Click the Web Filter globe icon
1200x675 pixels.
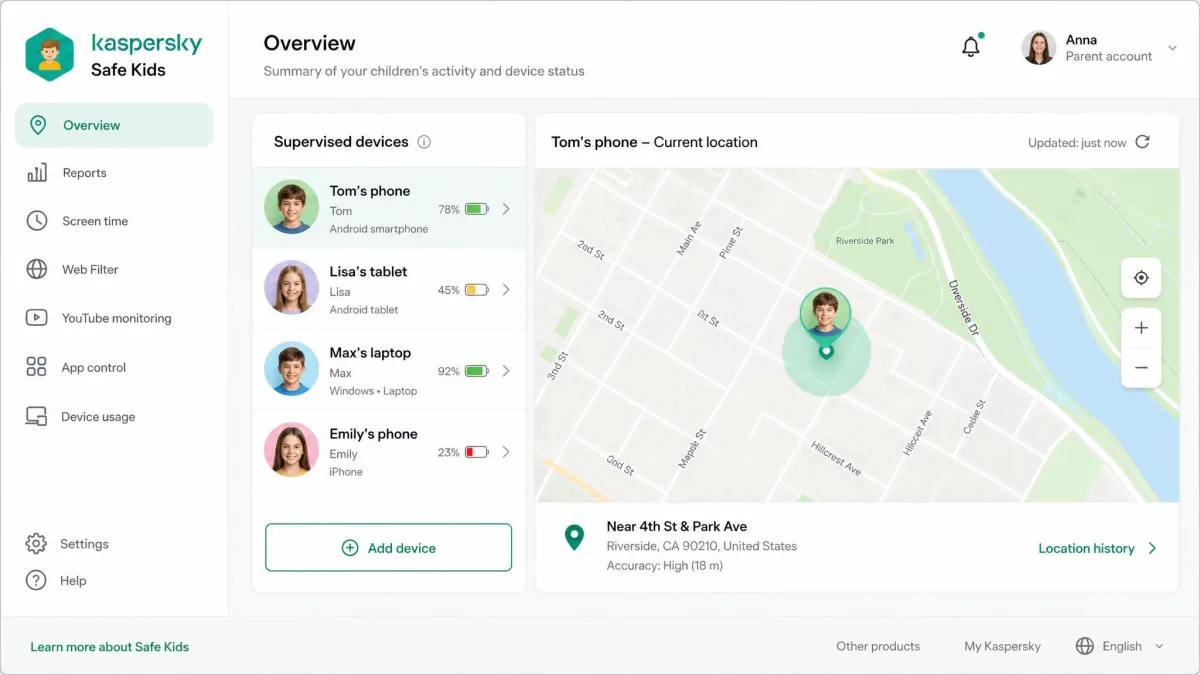[x=37, y=269]
